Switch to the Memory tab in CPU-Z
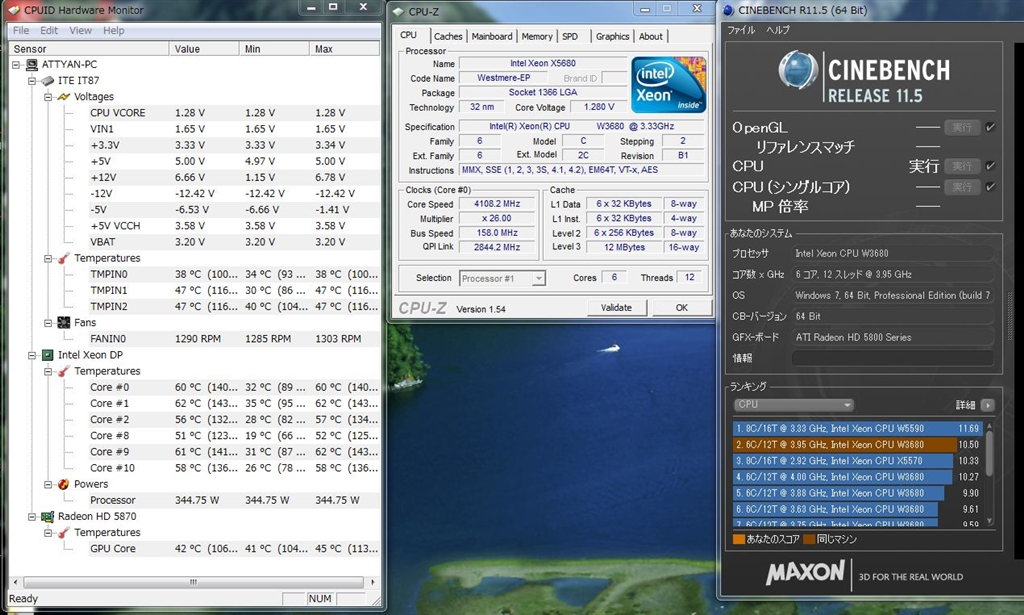This screenshot has width=1024, height=615. 537,37
